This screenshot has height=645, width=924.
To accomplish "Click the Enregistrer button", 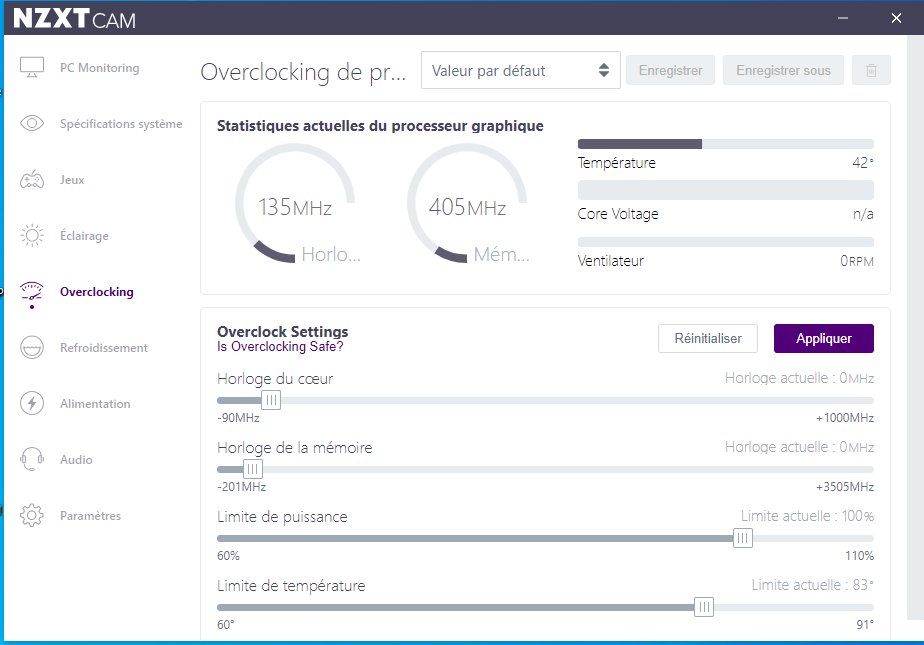I will pos(670,70).
